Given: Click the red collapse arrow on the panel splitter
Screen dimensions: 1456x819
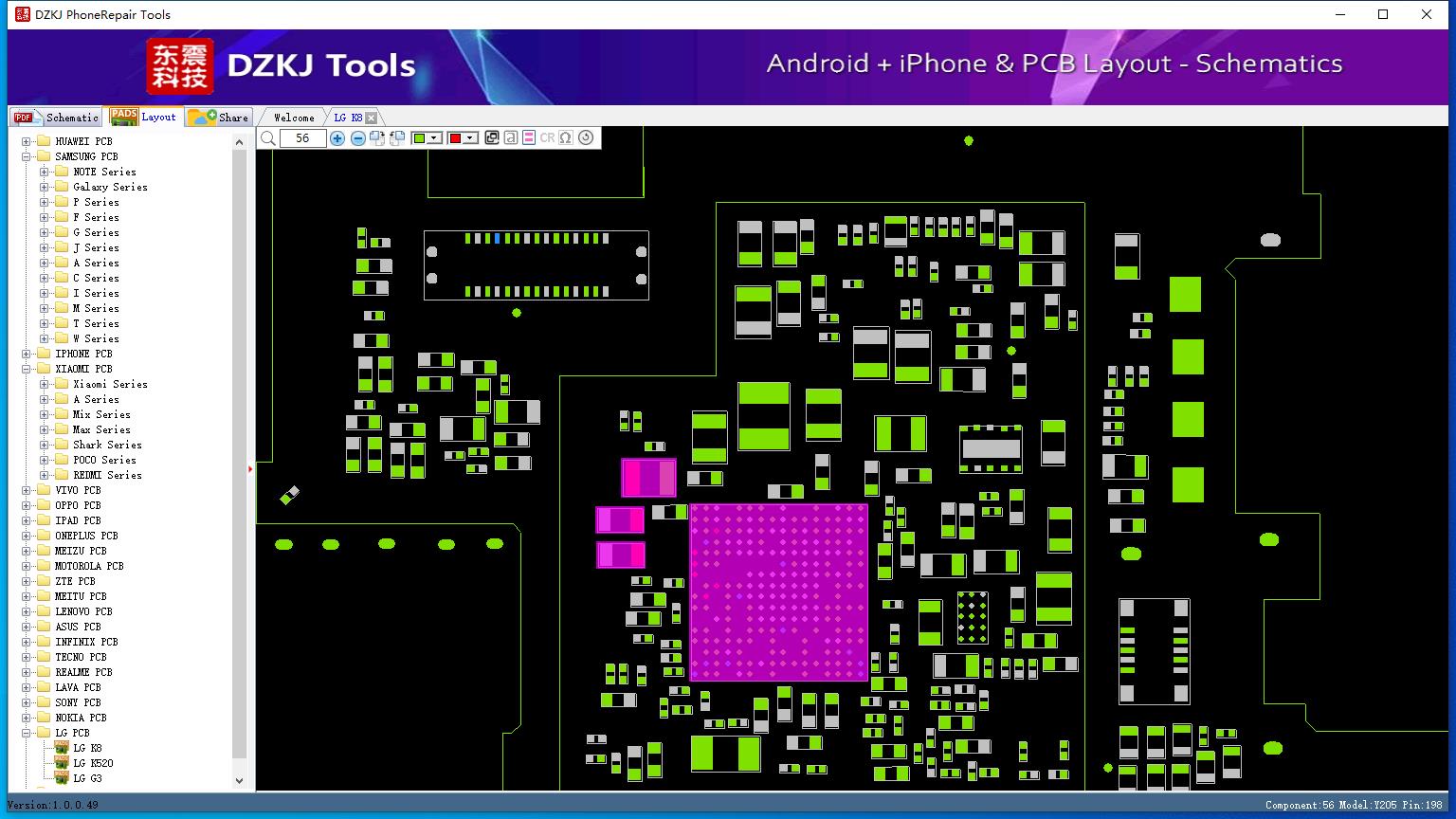Looking at the screenshot, I should [250, 468].
